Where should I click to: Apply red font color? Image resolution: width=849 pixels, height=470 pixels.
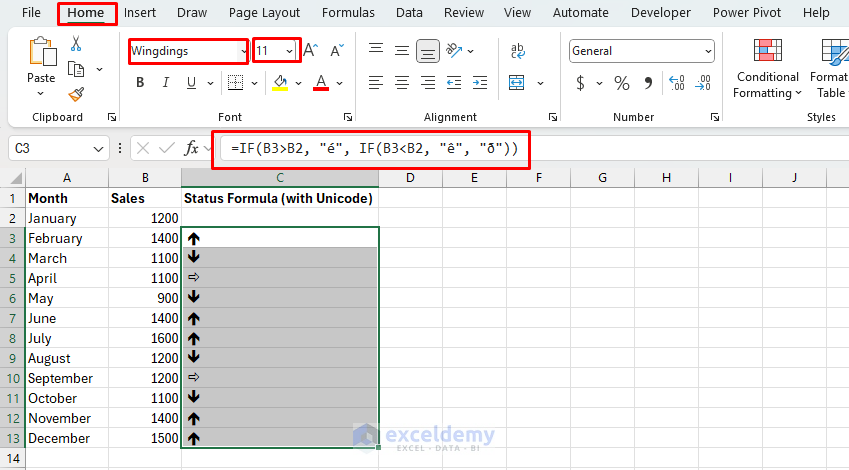click(321, 82)
